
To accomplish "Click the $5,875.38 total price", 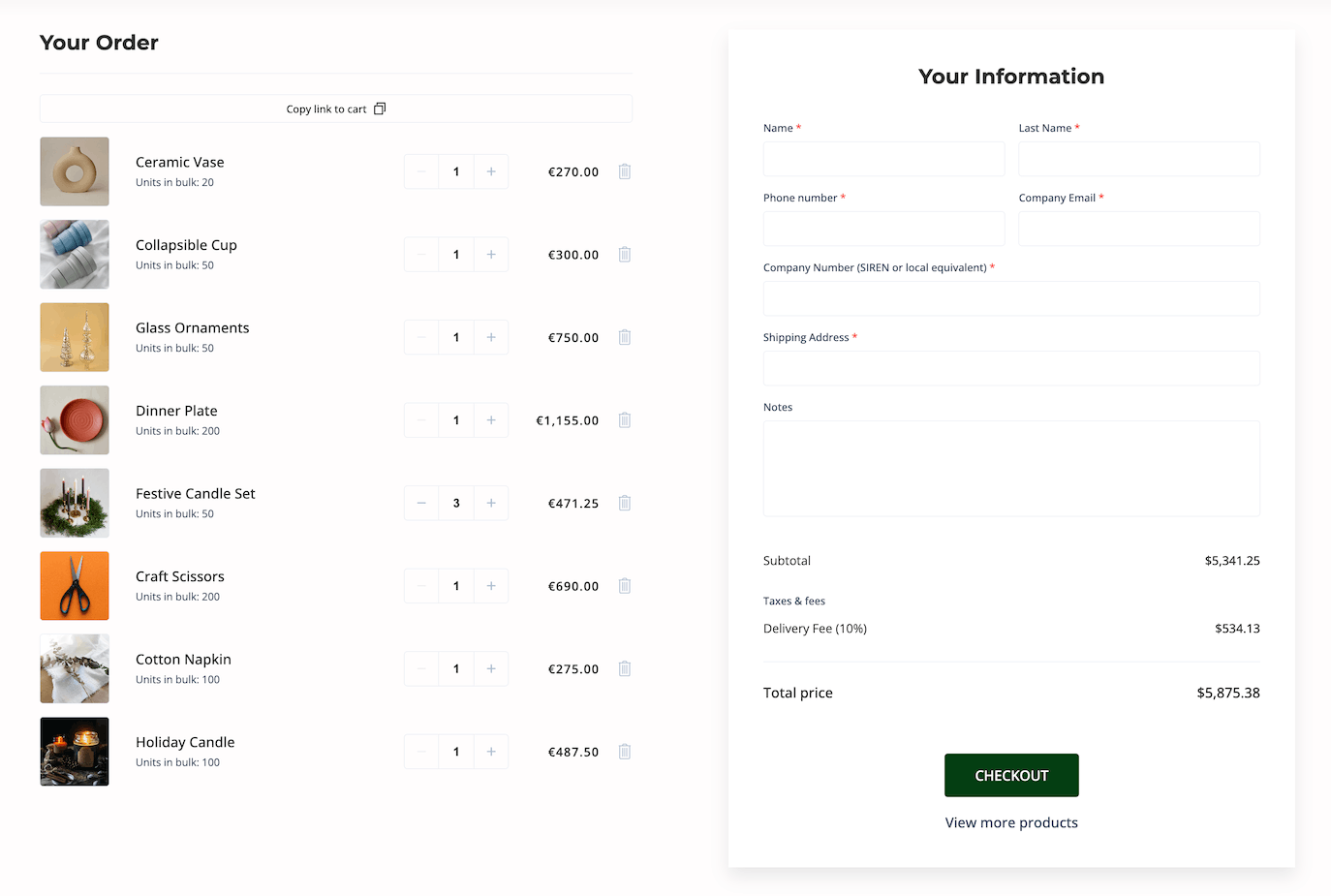I will (1228, 693).
